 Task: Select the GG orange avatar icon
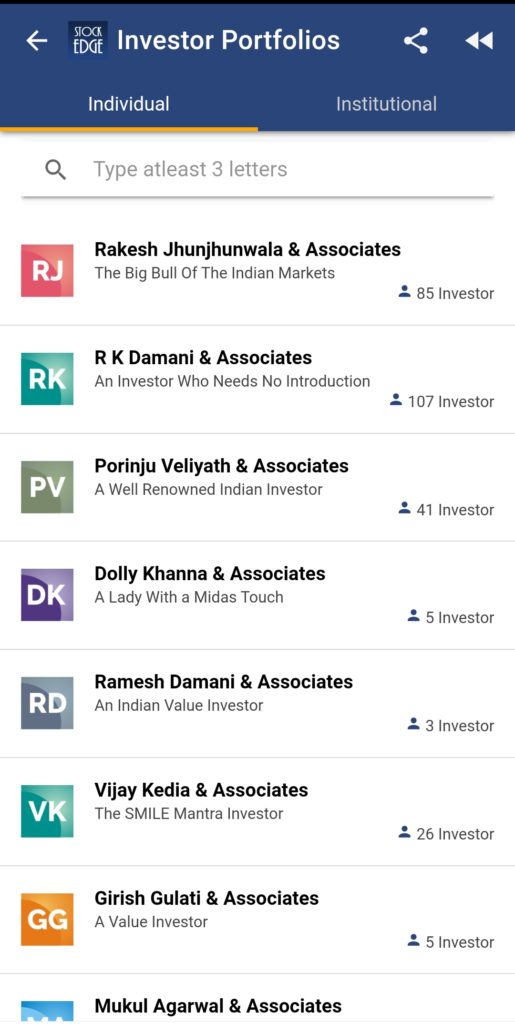click(47, 920)
